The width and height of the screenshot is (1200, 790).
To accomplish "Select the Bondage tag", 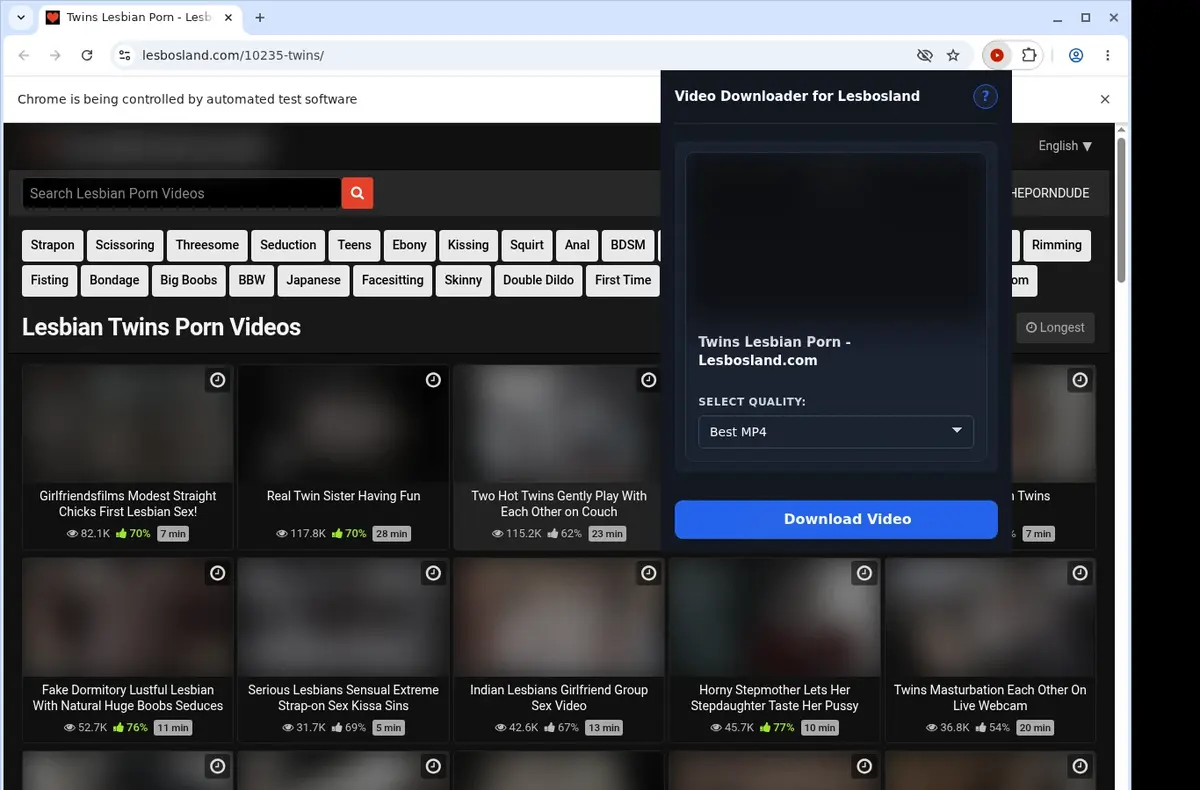I will (x=114, y=280).
